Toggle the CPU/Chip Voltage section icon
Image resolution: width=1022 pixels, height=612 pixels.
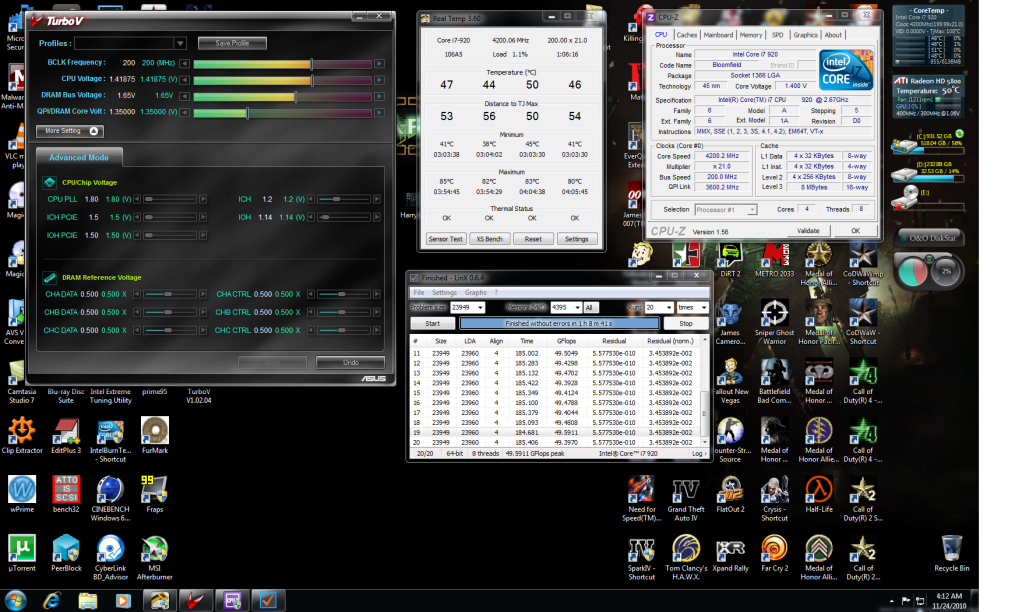point(50,182)
